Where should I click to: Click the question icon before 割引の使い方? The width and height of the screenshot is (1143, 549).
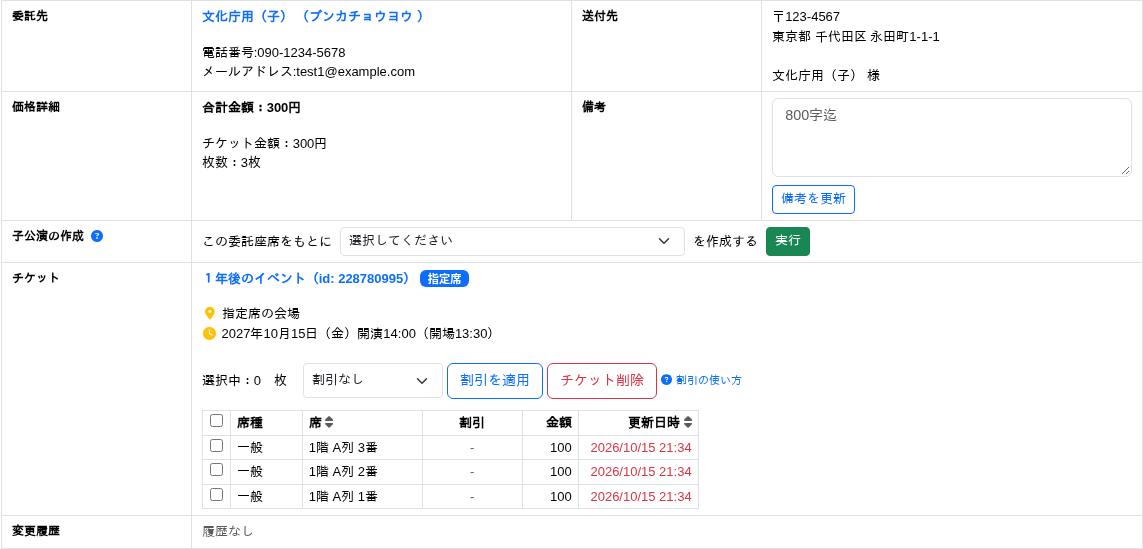click(x=666, y=380)
